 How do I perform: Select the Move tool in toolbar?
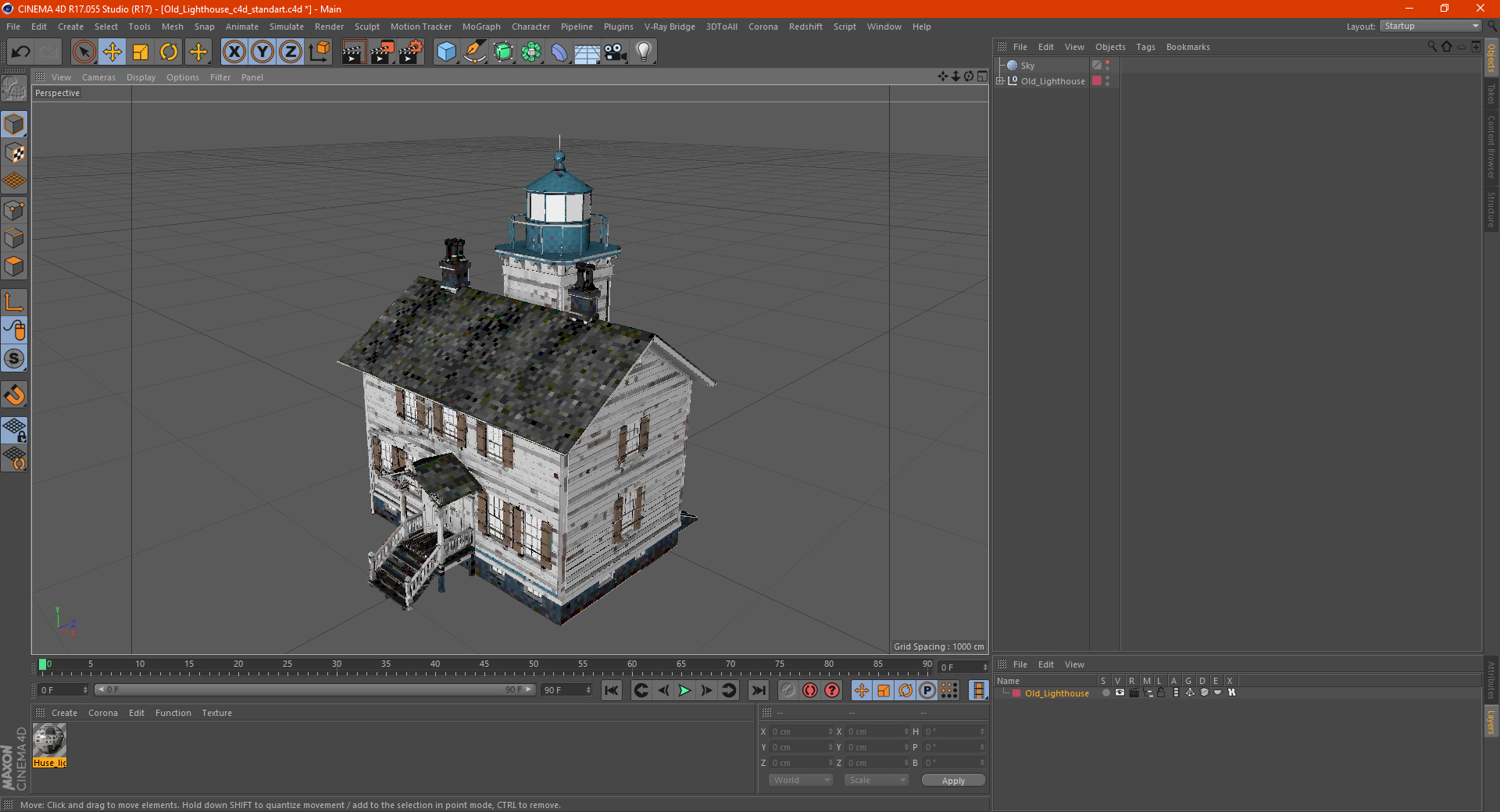click(112, 52)
